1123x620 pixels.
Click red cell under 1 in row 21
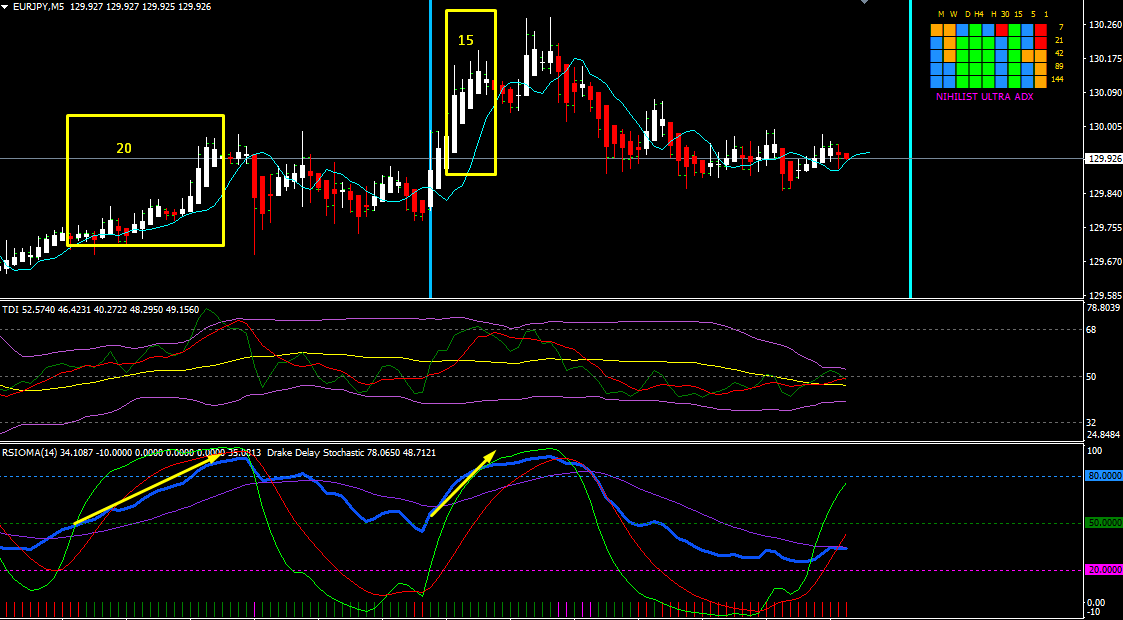pos(1041,43)
